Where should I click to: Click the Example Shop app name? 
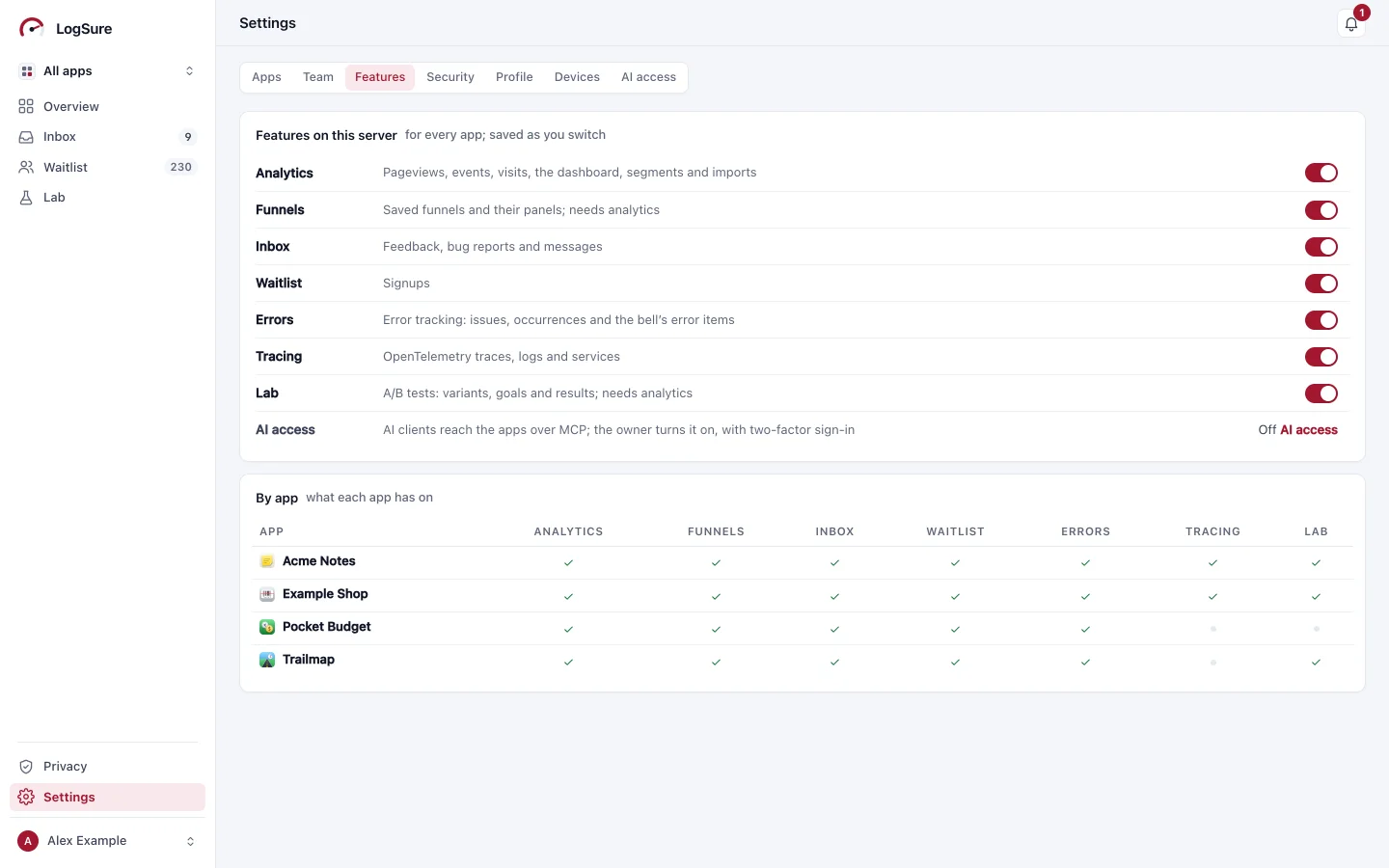click(x=325, y=594)
